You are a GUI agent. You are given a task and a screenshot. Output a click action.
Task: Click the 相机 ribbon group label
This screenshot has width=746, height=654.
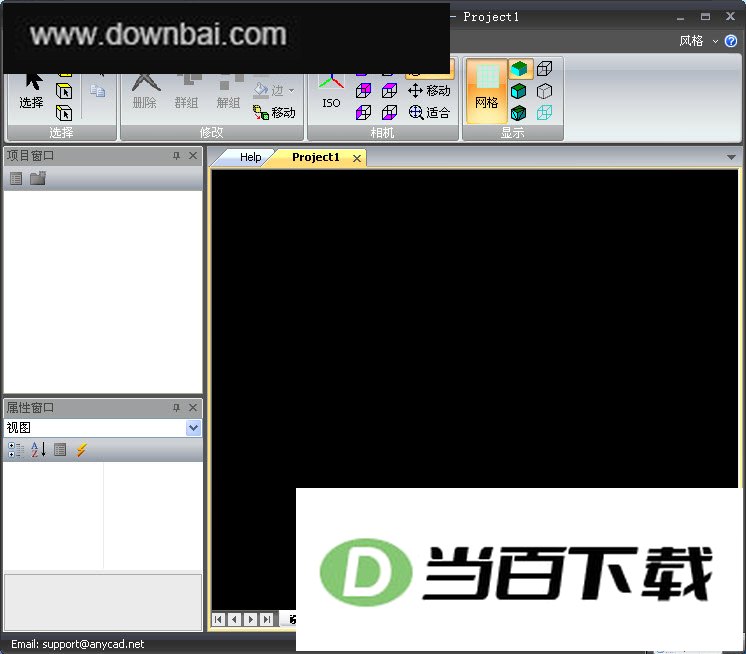coord(383,133)
